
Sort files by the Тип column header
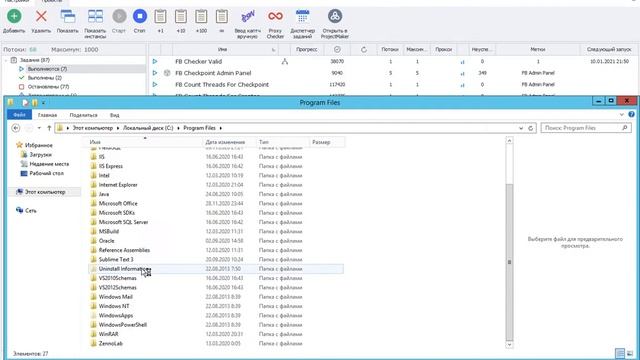tap(282, 142)
